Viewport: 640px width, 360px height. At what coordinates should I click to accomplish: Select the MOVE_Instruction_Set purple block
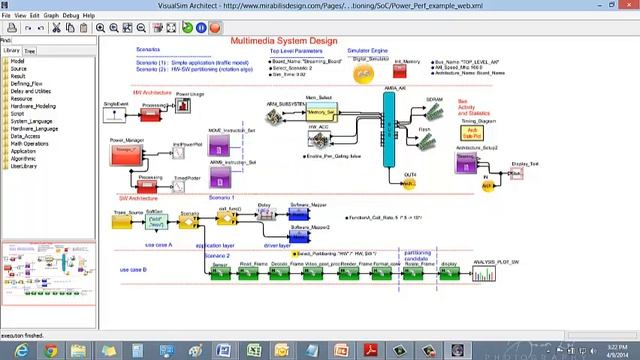click(219, 145)
